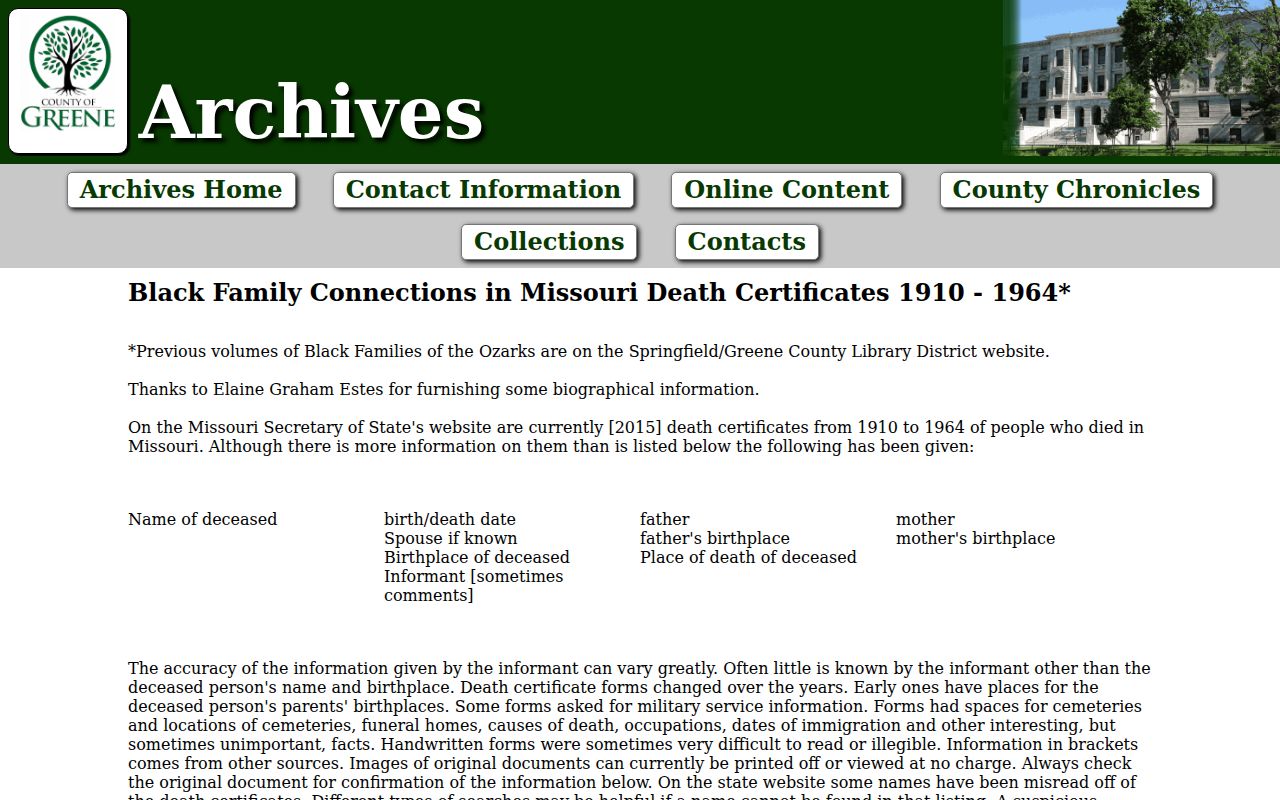Click the Missouri Secretary of State paragraph
Screen dimensions: 1280x800
click(636, 437)
